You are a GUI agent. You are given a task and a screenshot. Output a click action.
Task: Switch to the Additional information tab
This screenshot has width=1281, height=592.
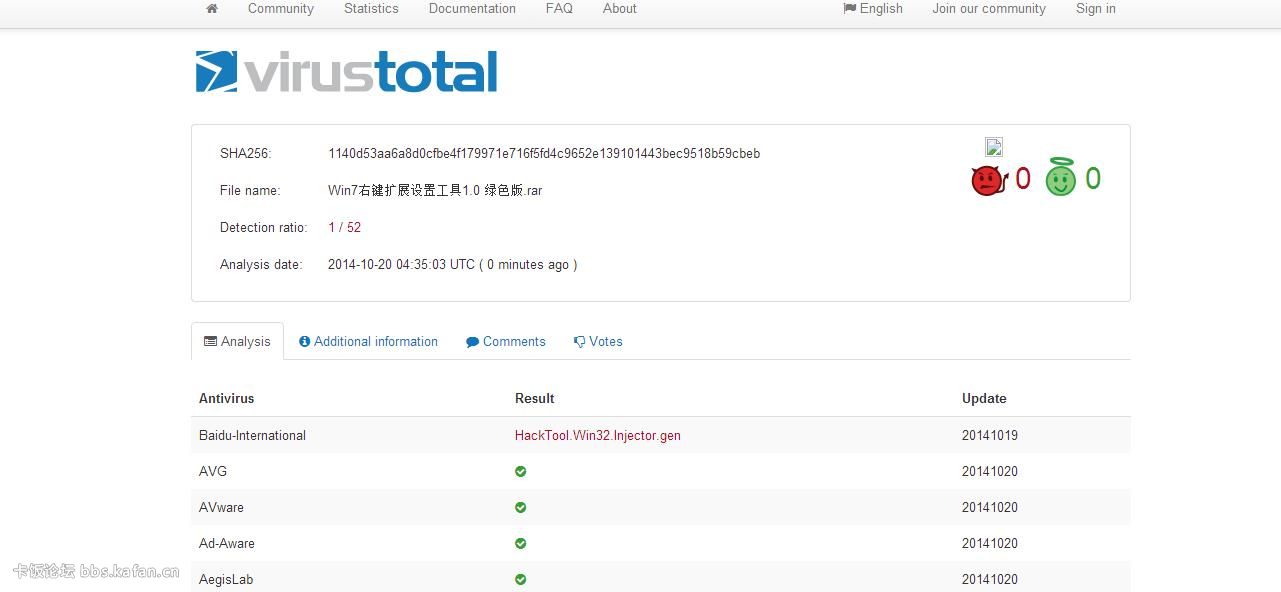pos(368,341)
